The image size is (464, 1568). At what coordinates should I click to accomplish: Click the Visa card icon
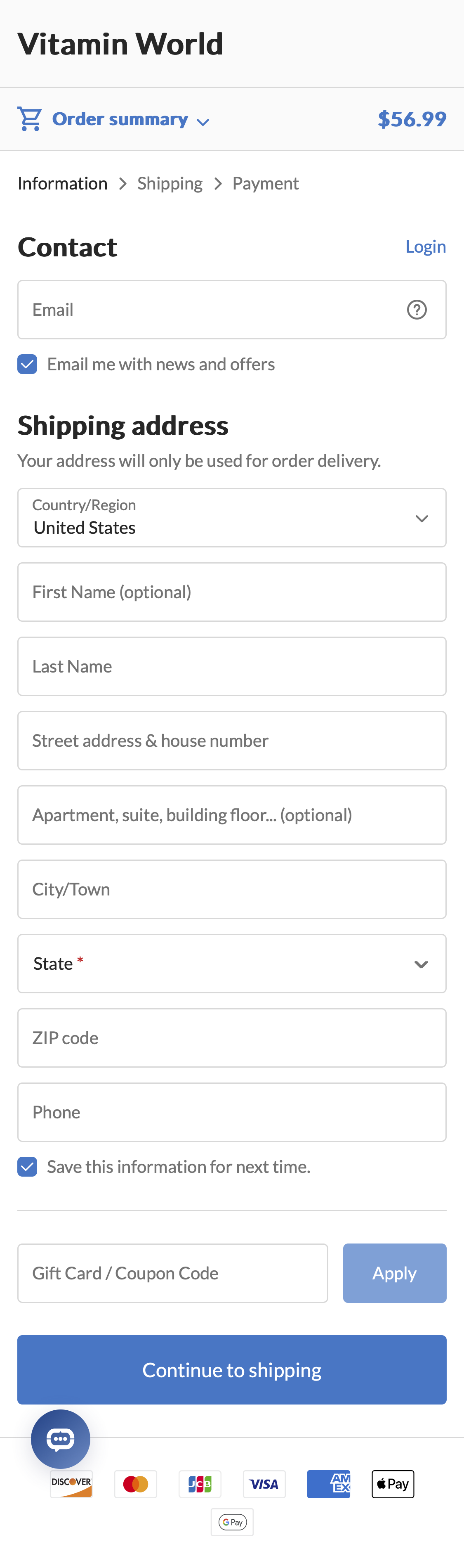pyautogui.click(x=264, y=1484)
